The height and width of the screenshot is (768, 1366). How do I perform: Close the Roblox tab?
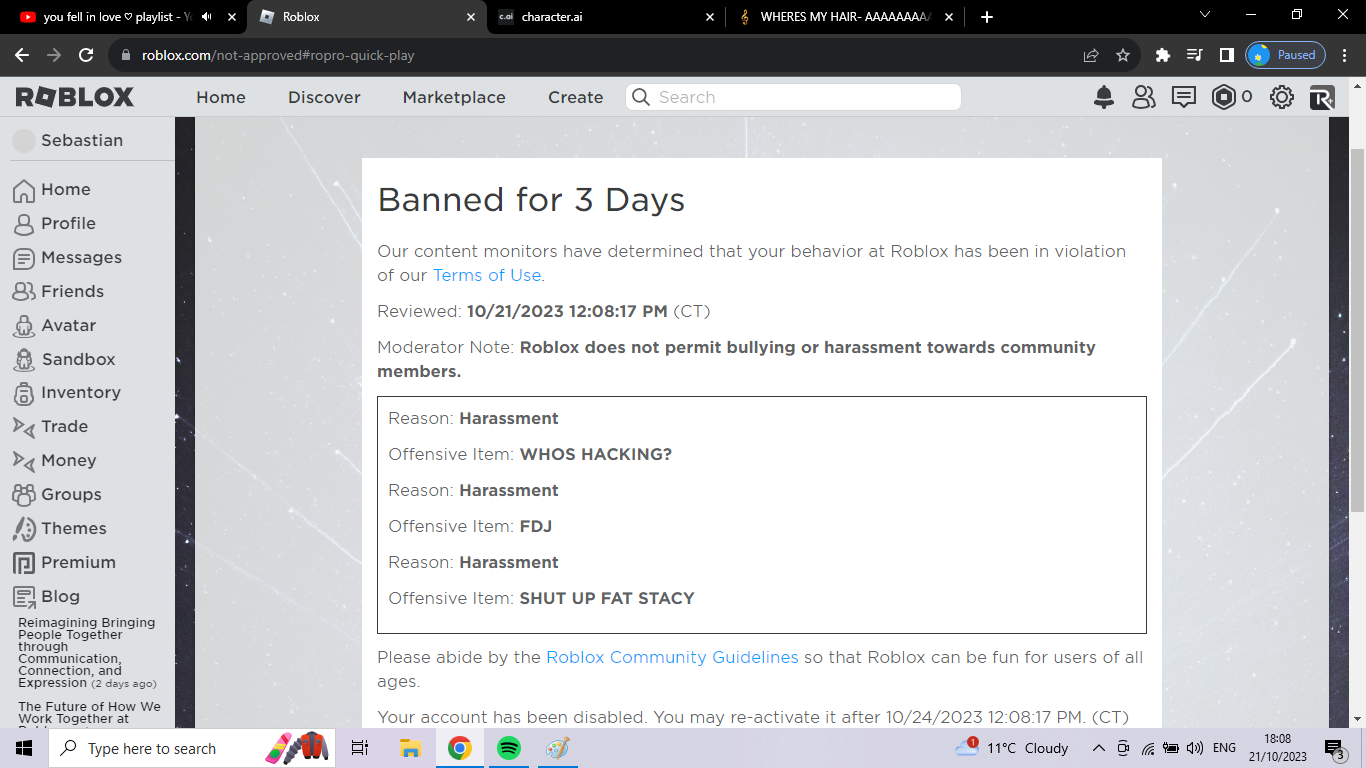(x=471, y=17)
